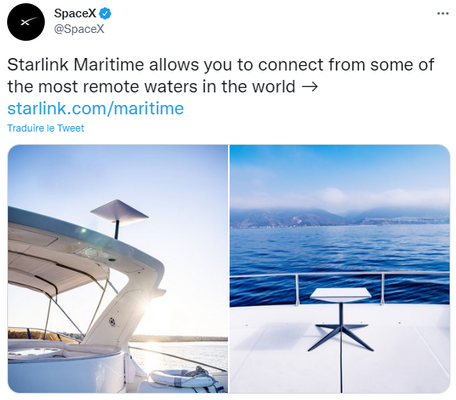
Task: Open the right ocean deck photo
Action: (x=340, y=269)
